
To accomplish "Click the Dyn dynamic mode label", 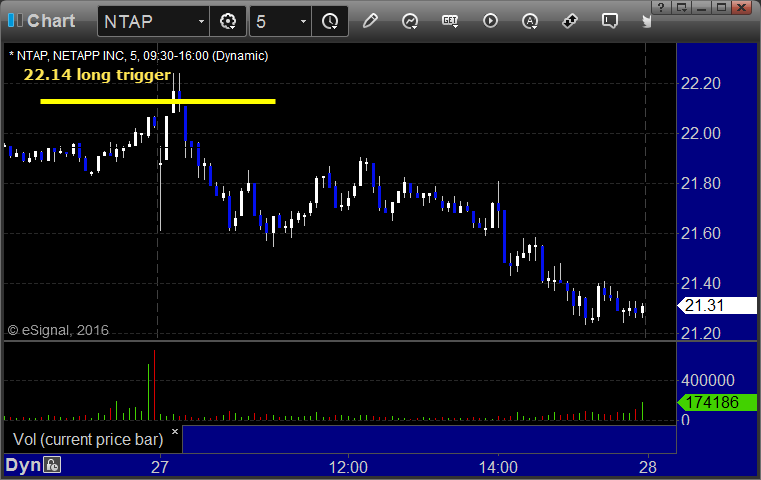I will click(x=23, y=465).
